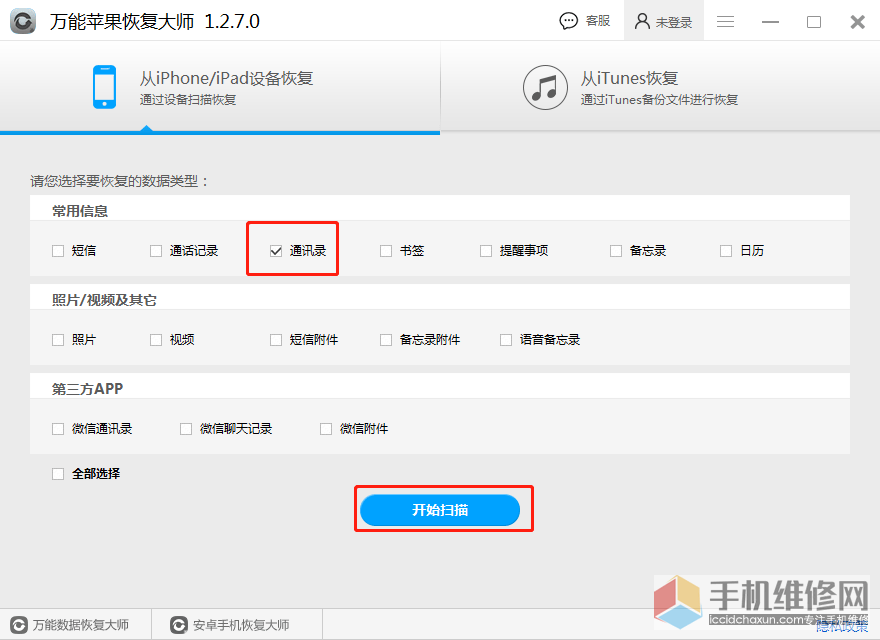Maximize the recovery app window
Viewport: 880px width, 640px height.
(814, 22)
